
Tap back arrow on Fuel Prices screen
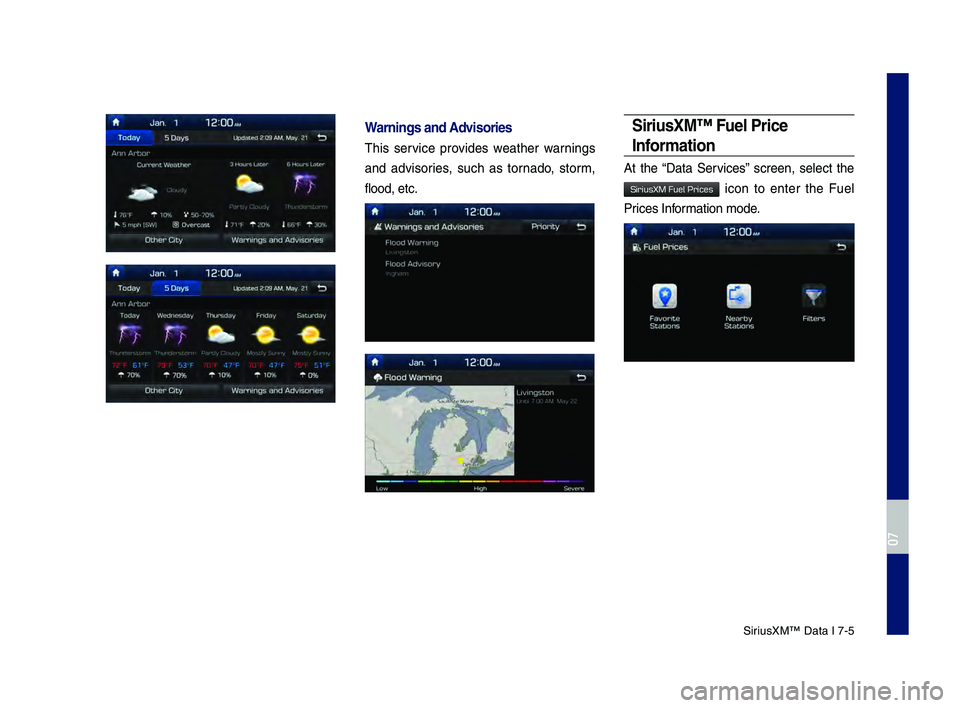coord(841,247)
